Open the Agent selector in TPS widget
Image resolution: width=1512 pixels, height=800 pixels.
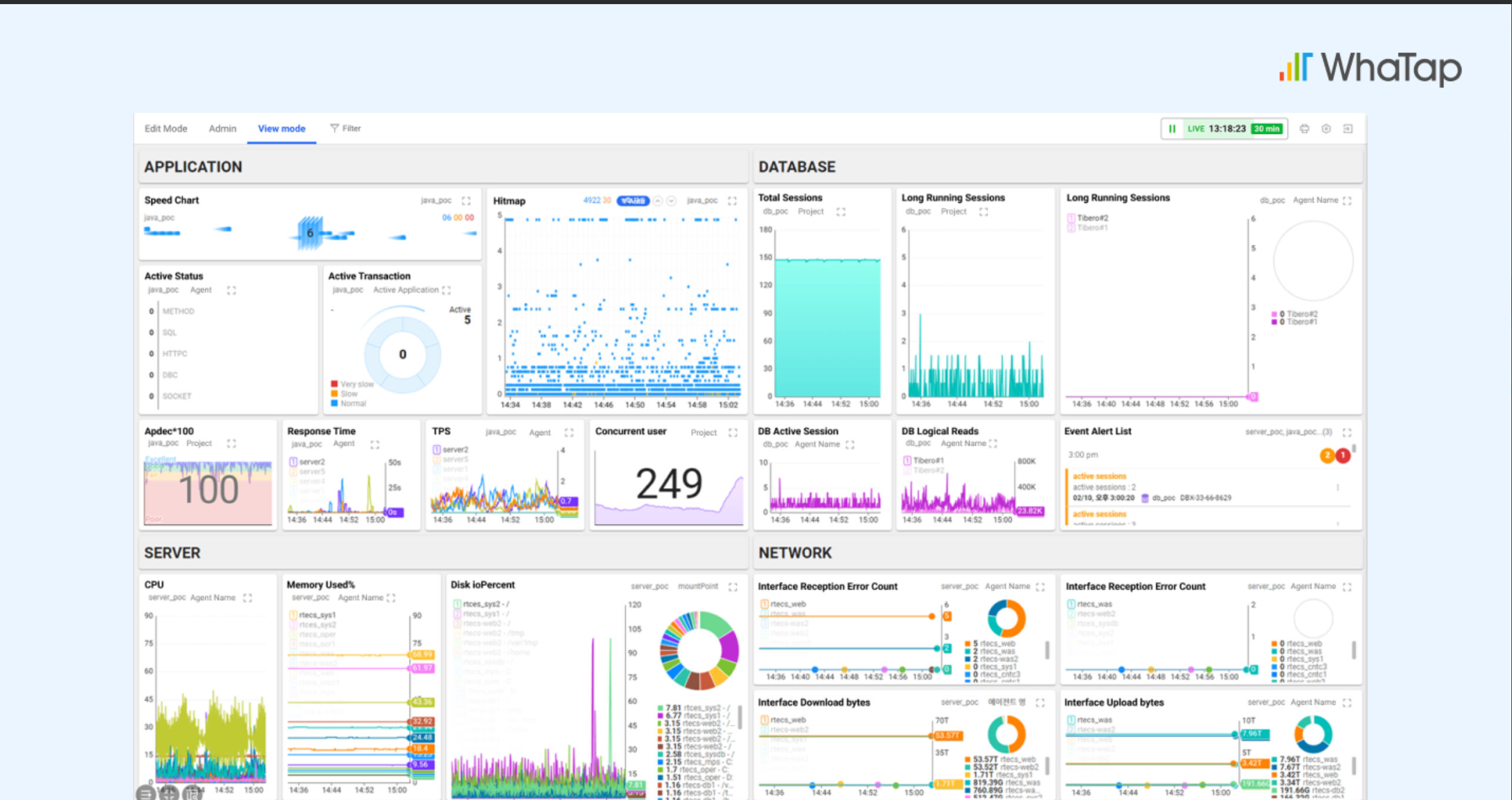539,433
